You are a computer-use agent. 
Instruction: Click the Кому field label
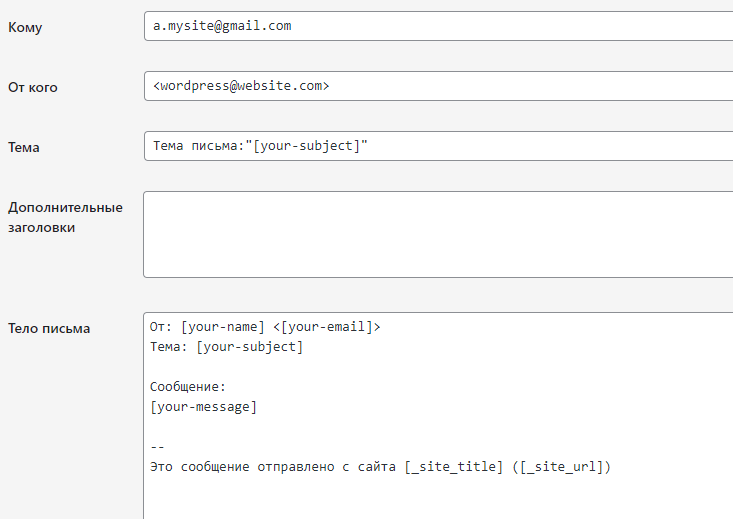pos(25,27)
